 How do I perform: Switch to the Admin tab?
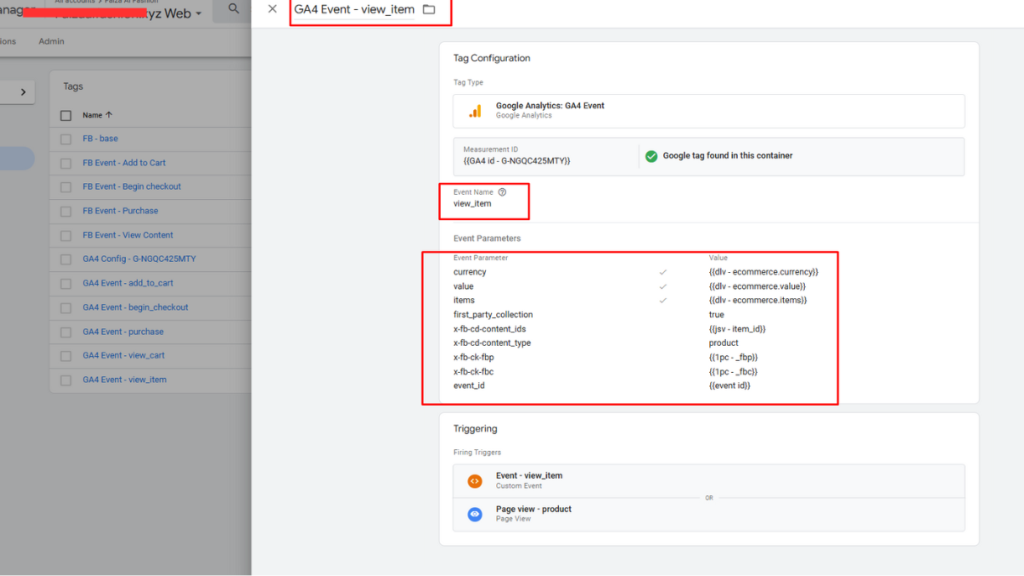51,41
